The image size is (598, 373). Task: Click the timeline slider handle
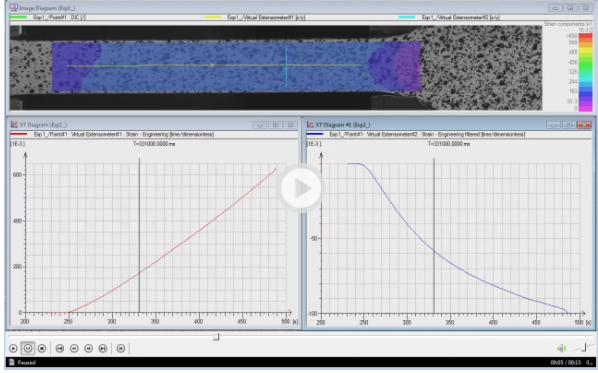pyautogui.click(x=216, y=336)
